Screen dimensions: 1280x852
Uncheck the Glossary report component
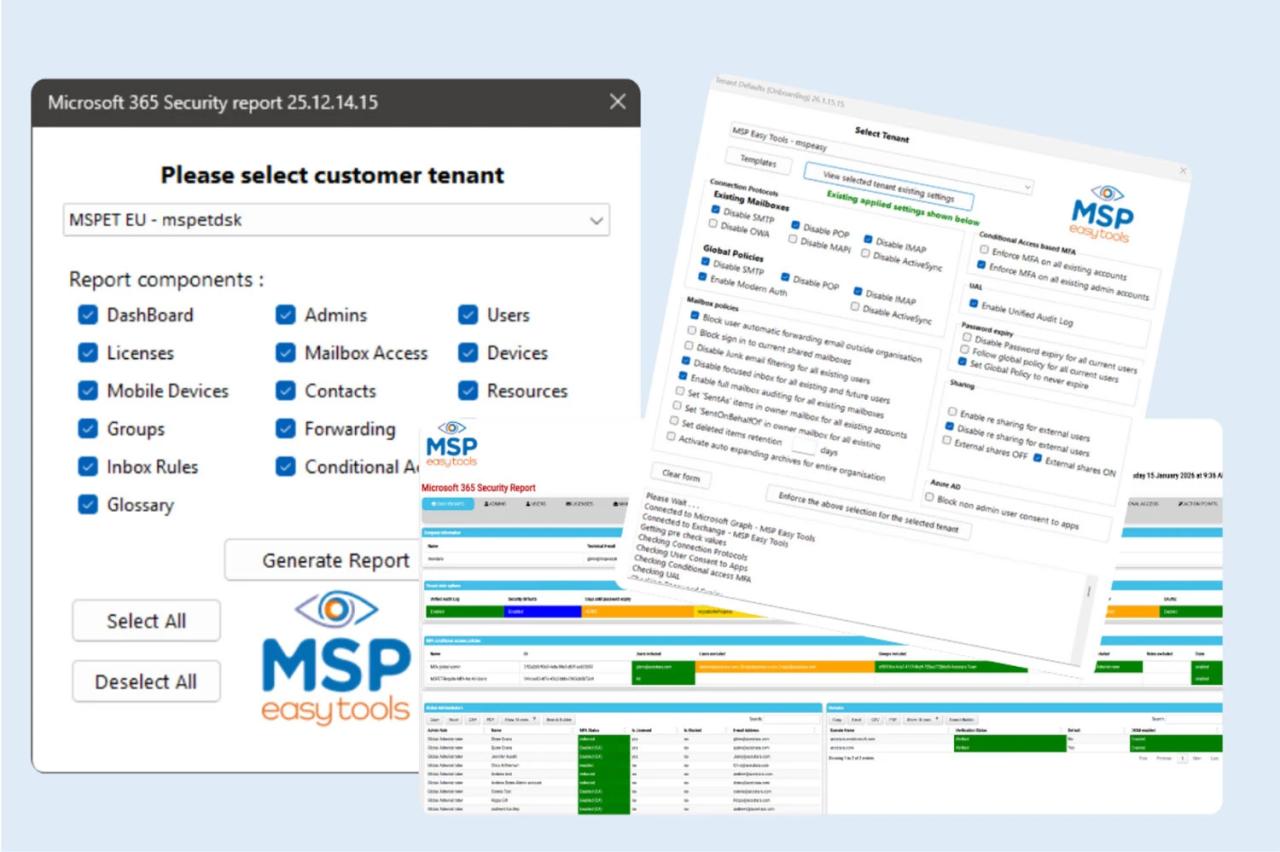[88, 505]
